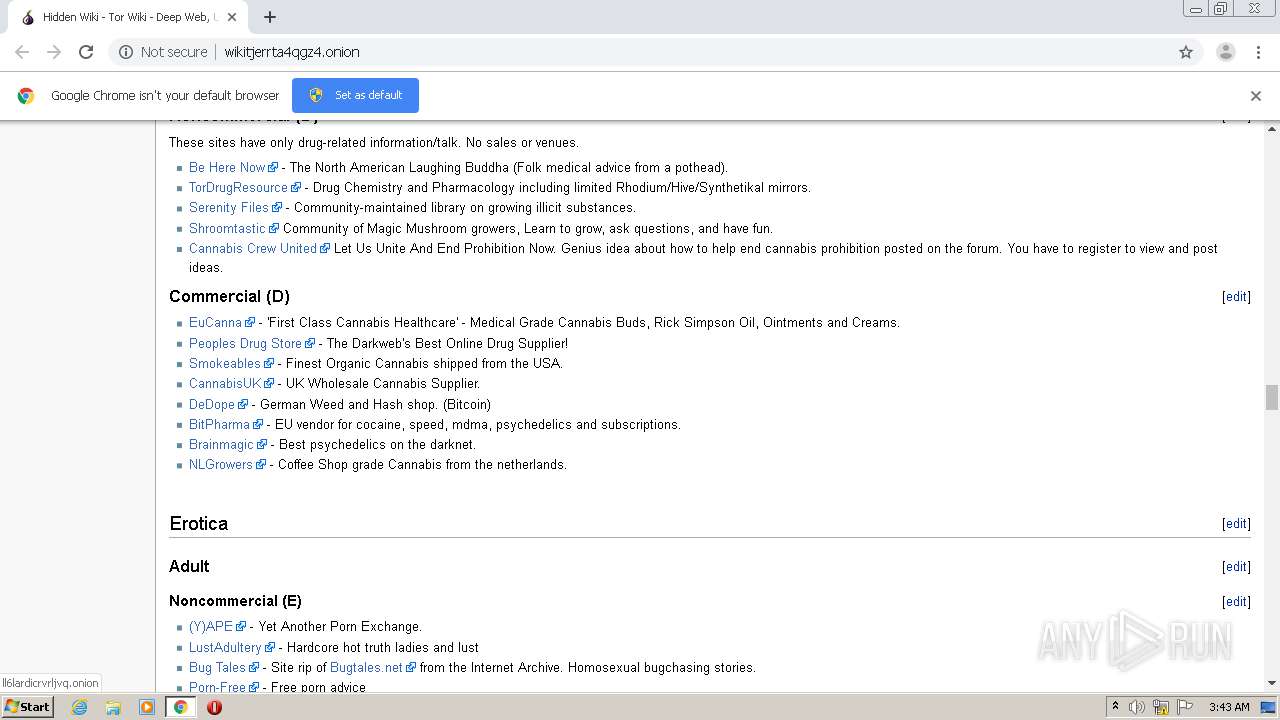Image resolution: width=1280 pixels, height=720 pixels.
Task: Open the Chrome three-dot menu
Action: pyautogui.click(x=1258, y=52)
